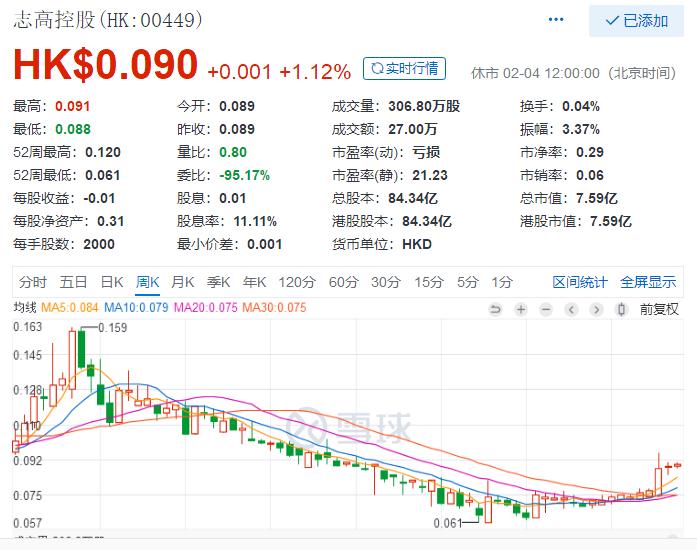Click the 0.159 high marker on chart
Viewport: 697px width, 550px height.
[112, 328]
